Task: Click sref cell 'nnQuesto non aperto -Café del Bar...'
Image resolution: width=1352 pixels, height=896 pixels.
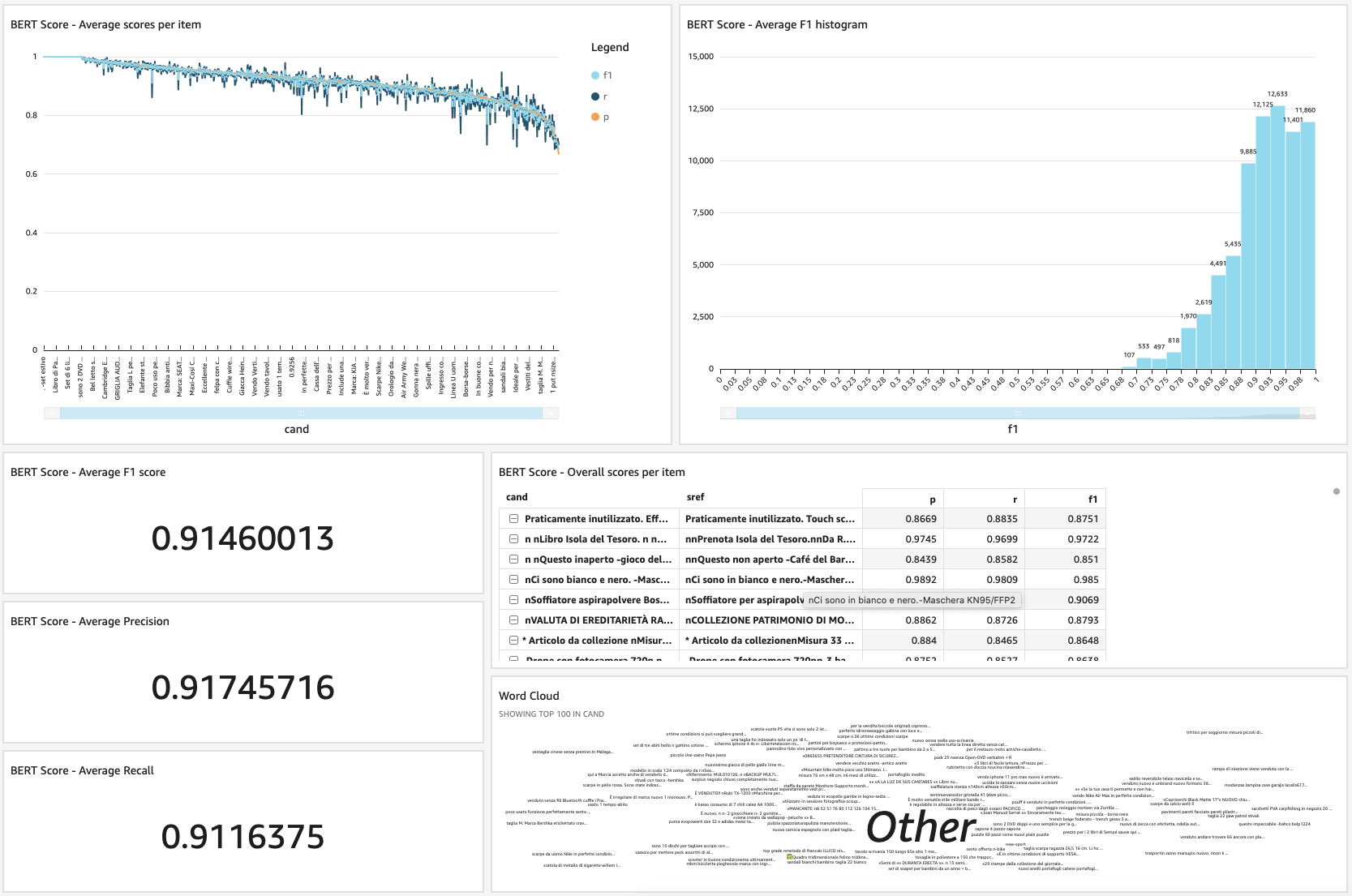Action: (770, 559)
